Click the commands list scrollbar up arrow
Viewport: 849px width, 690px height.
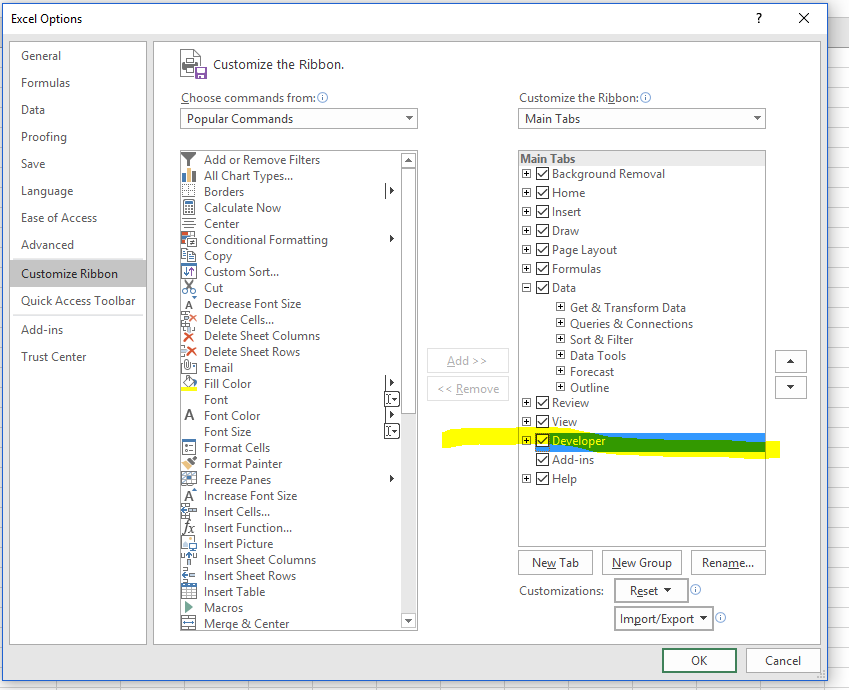408,160
